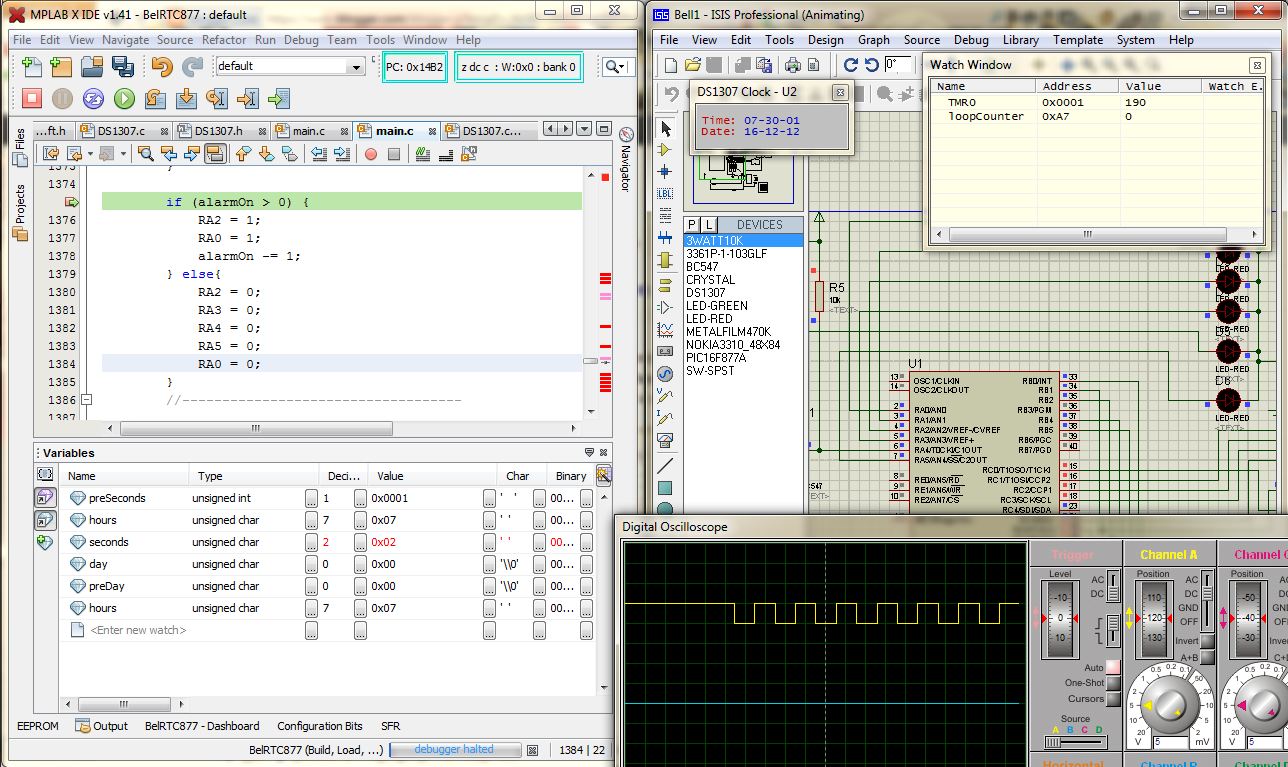Click the red Finish Debugger Session button

tap(32, 98)
